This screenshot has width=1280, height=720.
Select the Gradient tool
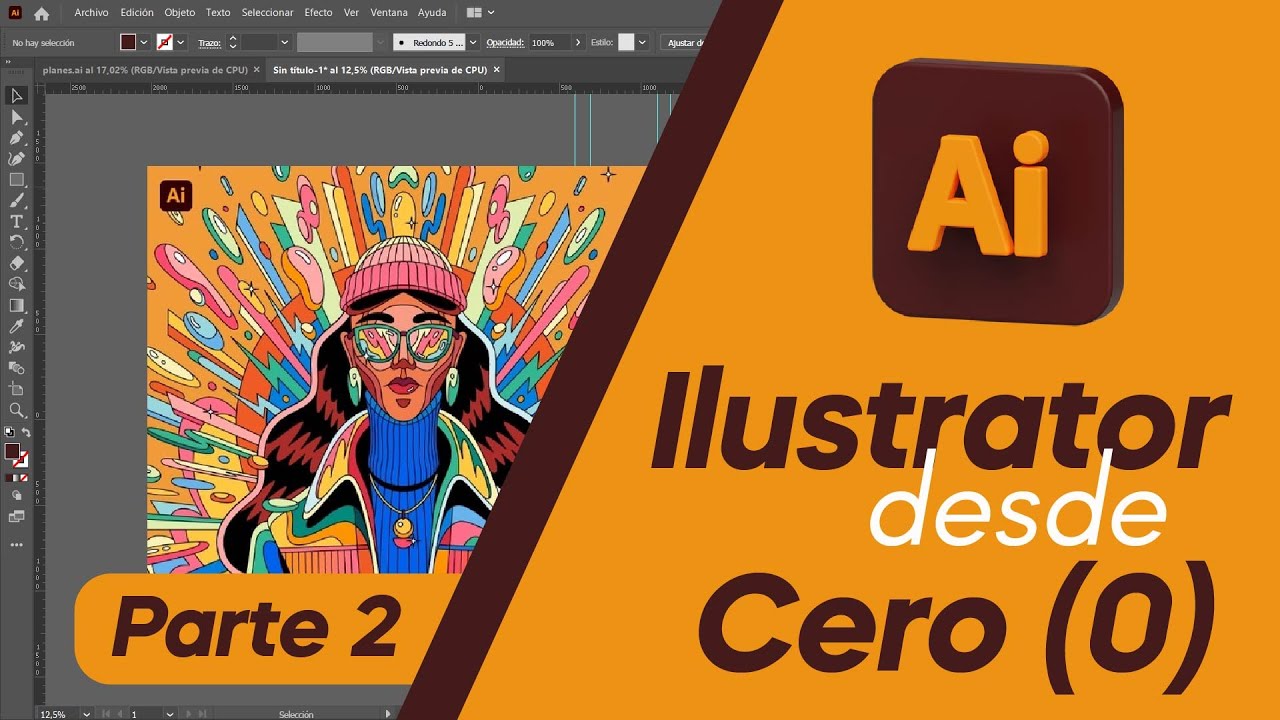17,306
